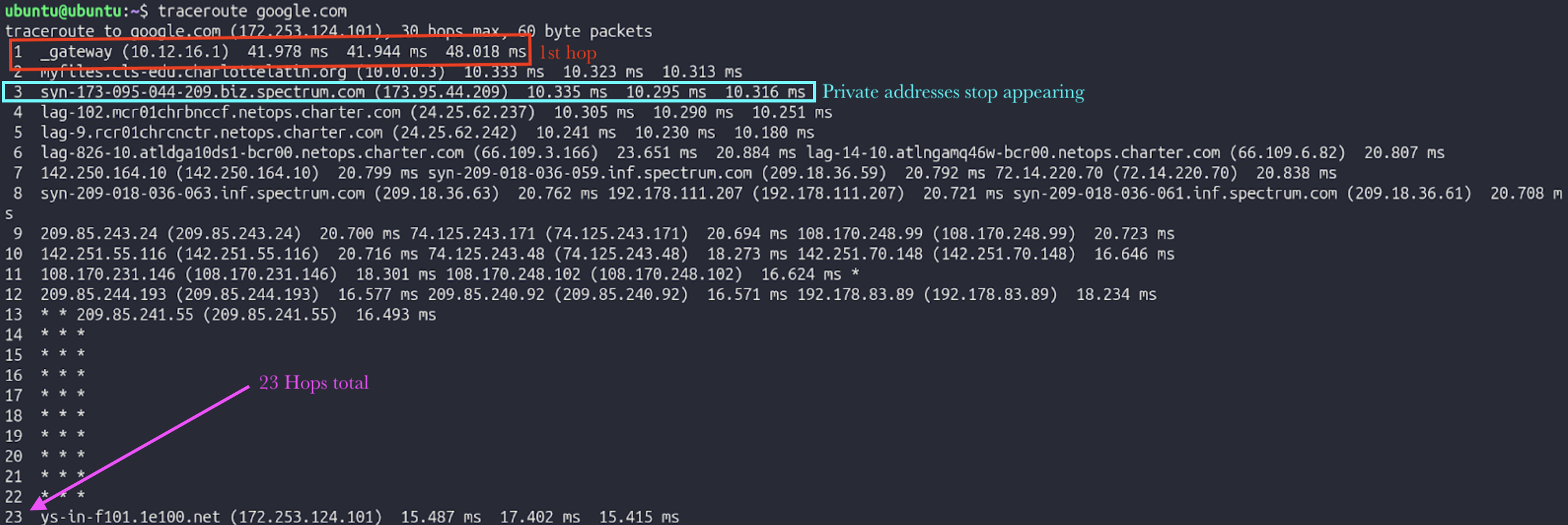Image resolution: width=1568 pixels, height=525 pixels.
Task: Click the biz.spectrum.com hostname in hop 3
Action: [x=202, y=92]
